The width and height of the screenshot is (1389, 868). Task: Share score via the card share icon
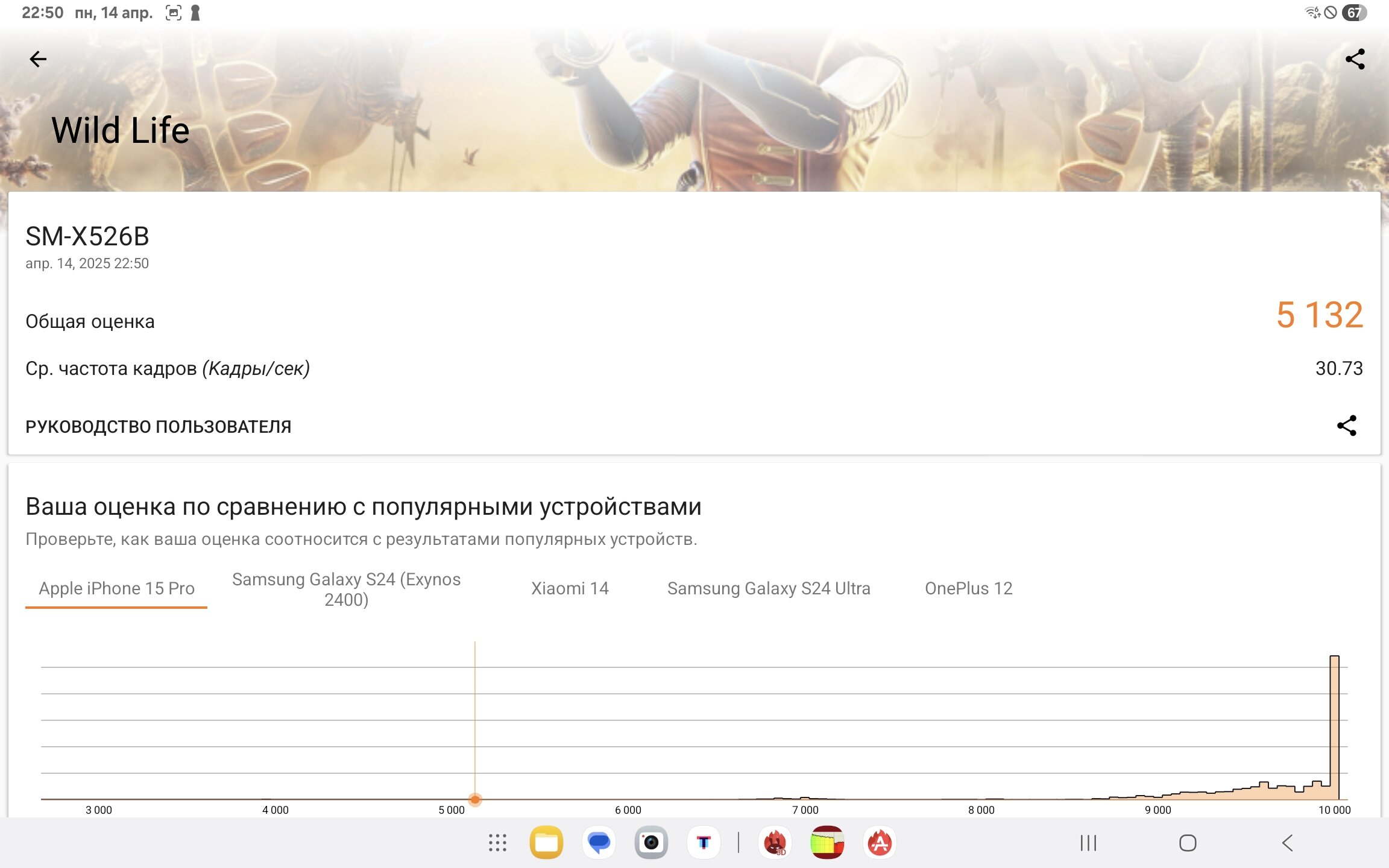click(1347, 426)
